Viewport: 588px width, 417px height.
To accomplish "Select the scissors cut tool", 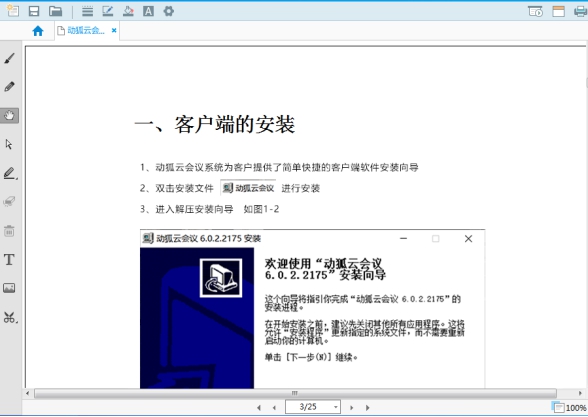I will coord(10,317).
